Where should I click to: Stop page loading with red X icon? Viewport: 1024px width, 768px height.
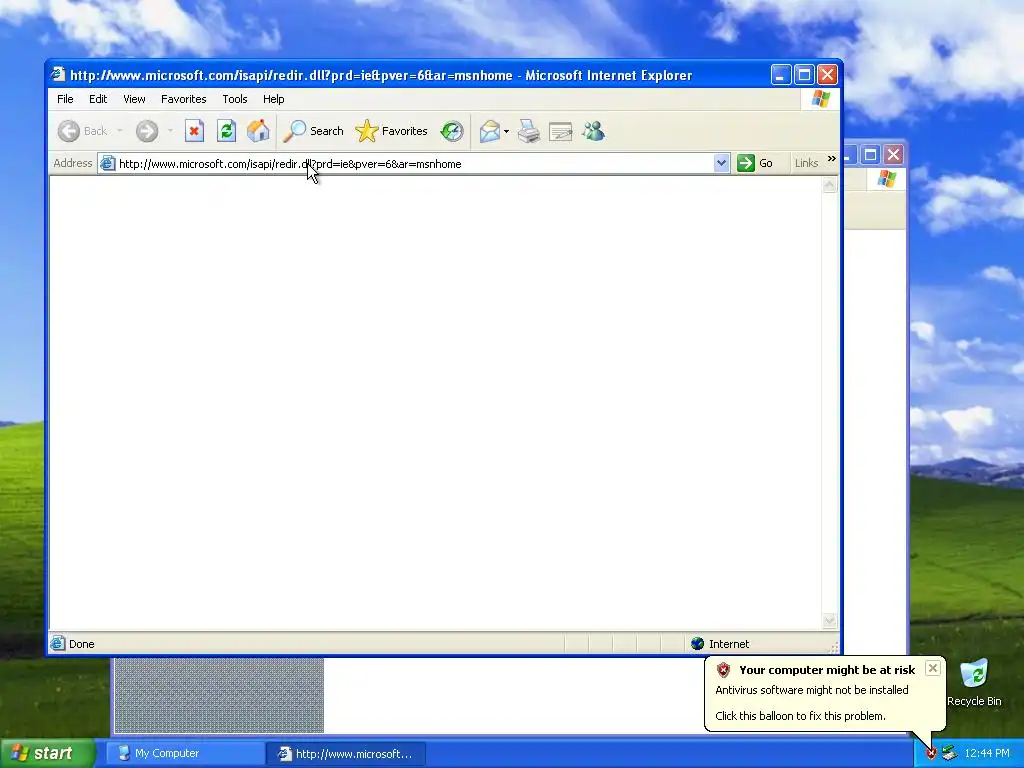(194, 131)
